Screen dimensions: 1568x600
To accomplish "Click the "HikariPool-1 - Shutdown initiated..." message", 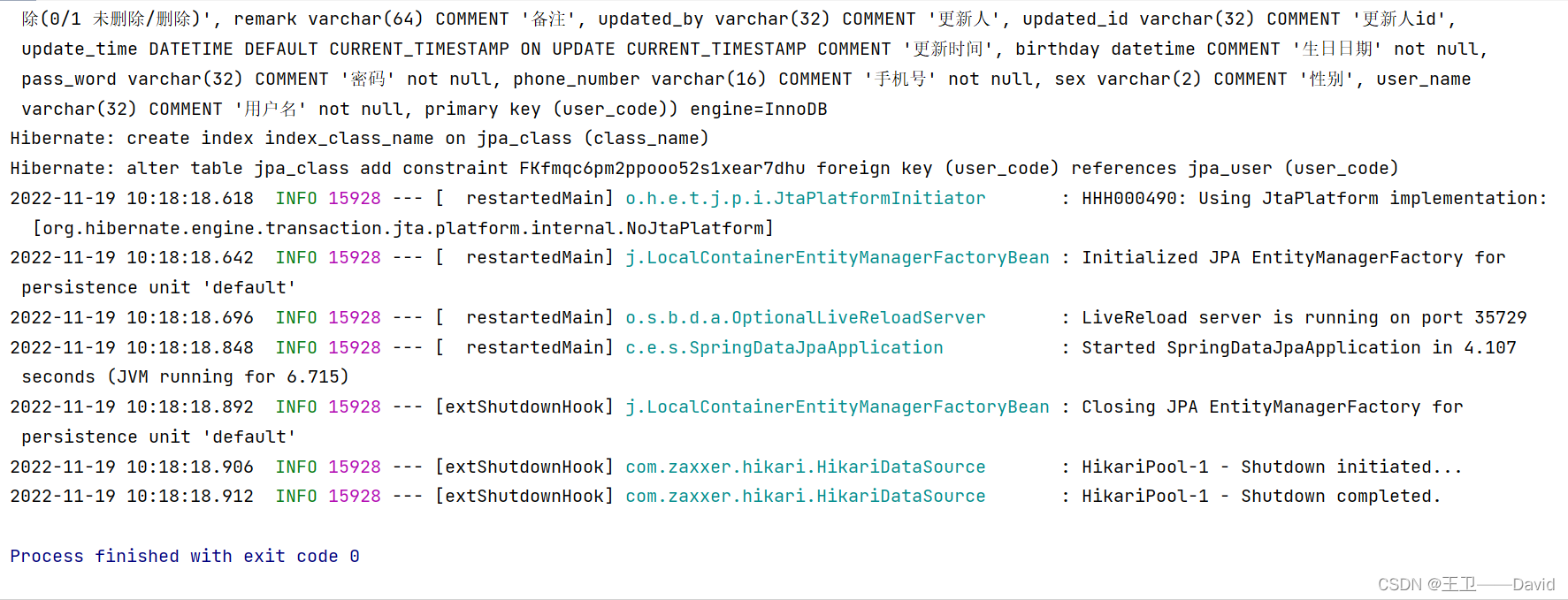I will click(1271, 467).
